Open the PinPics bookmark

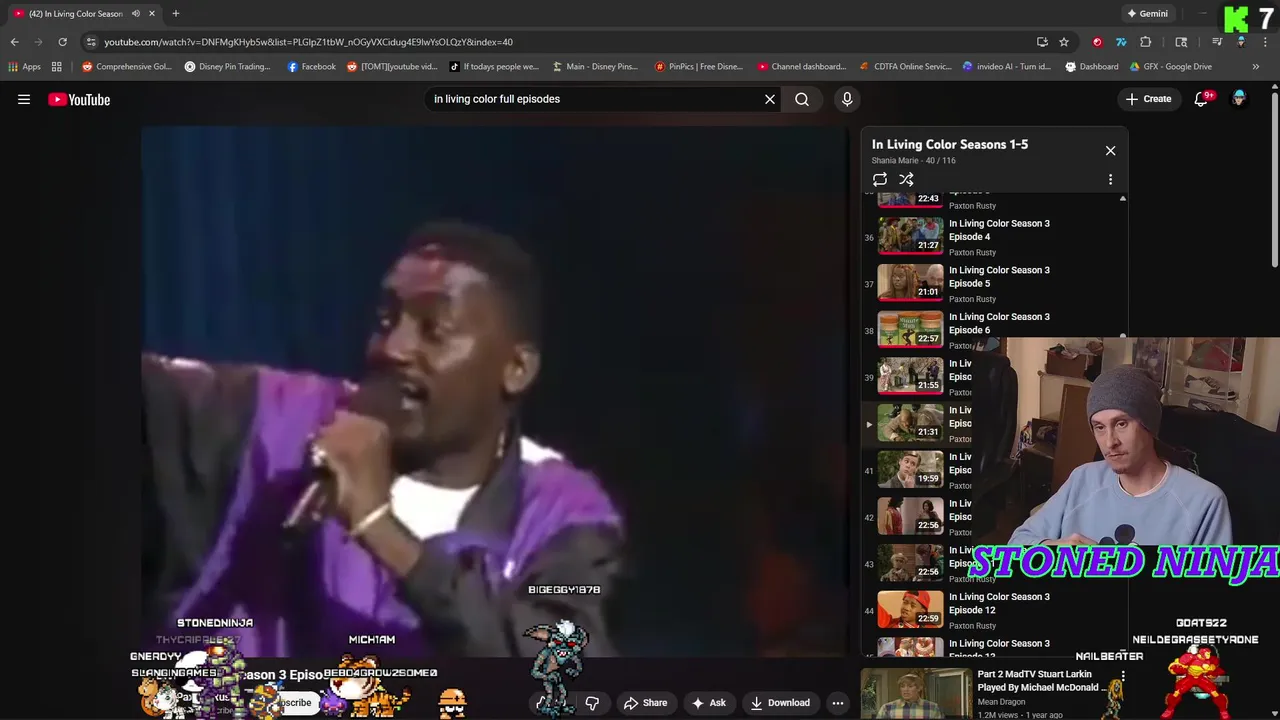[x=698, y=67]
